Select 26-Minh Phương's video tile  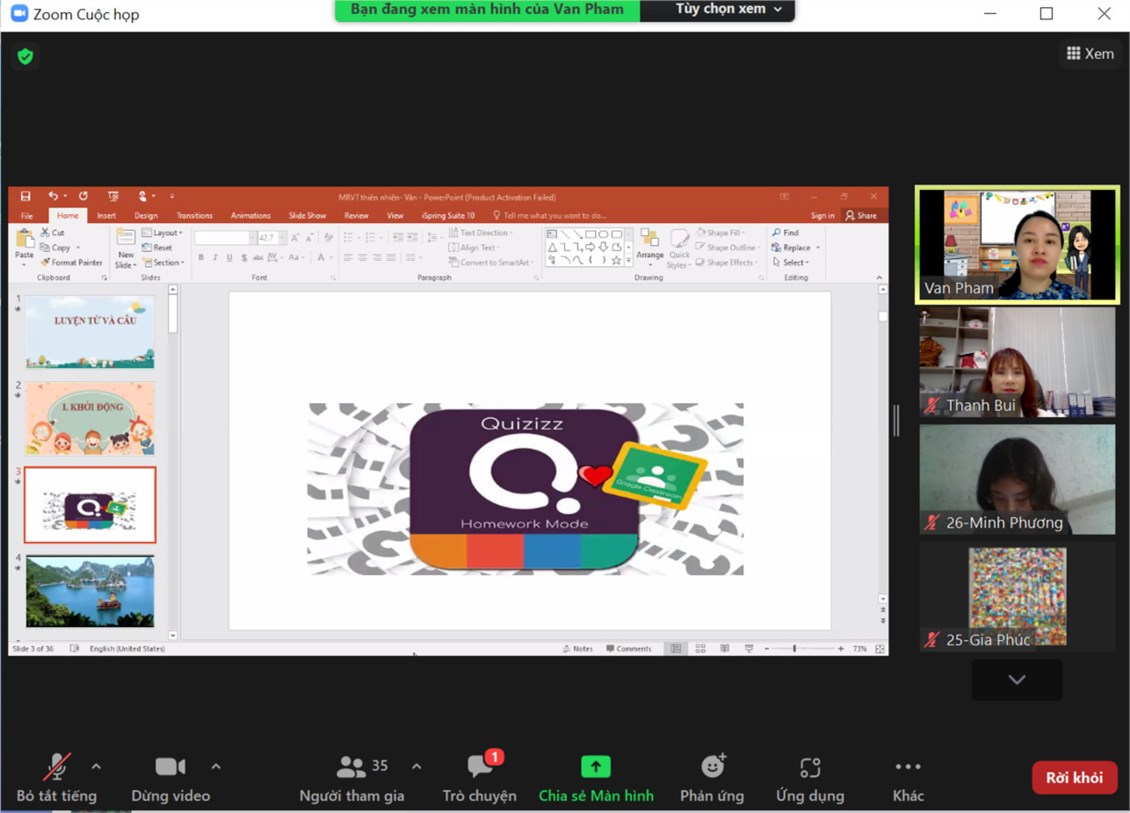(1016, 479)
